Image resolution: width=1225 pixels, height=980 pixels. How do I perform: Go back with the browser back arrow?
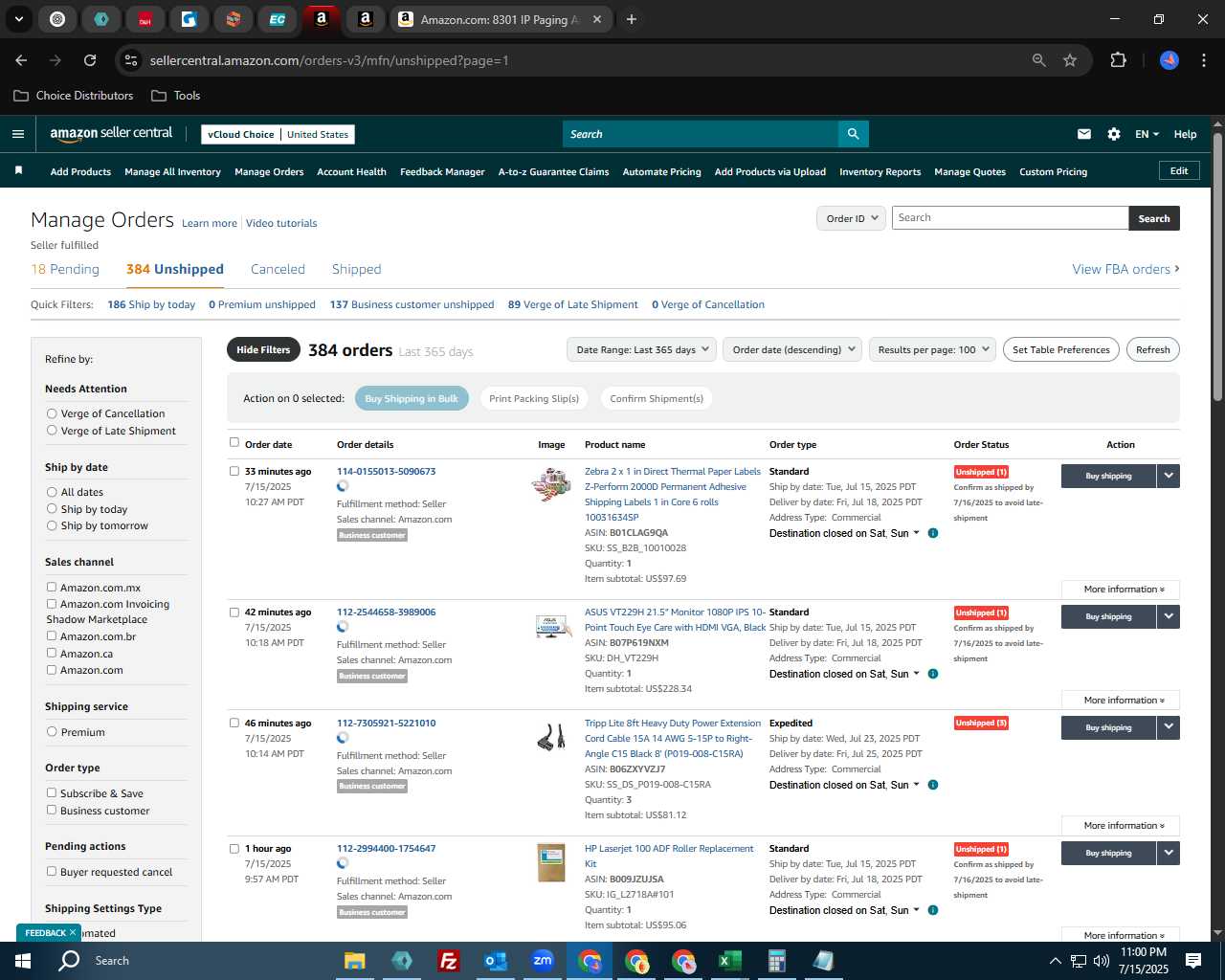(21, 60)
